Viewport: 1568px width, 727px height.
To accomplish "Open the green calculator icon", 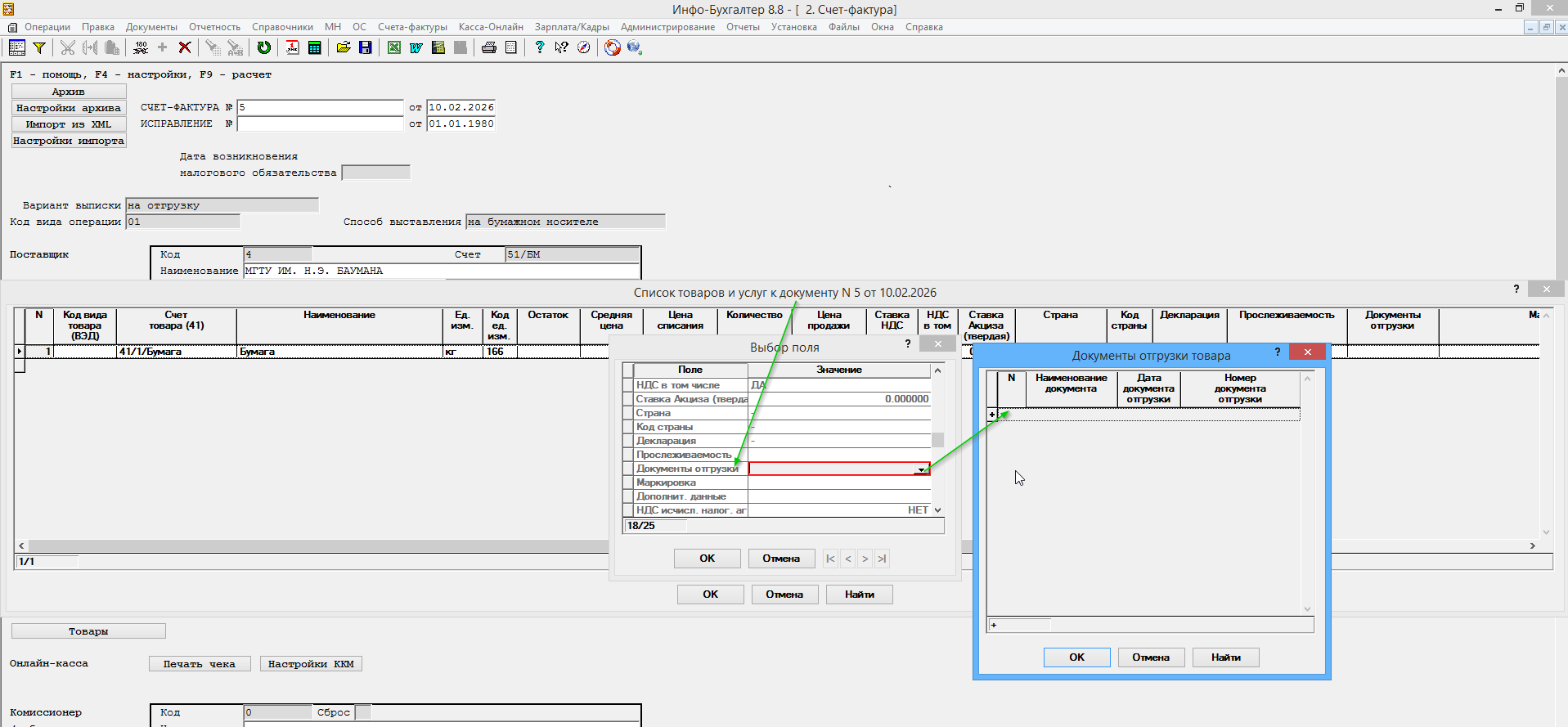I will click(314, 47).
